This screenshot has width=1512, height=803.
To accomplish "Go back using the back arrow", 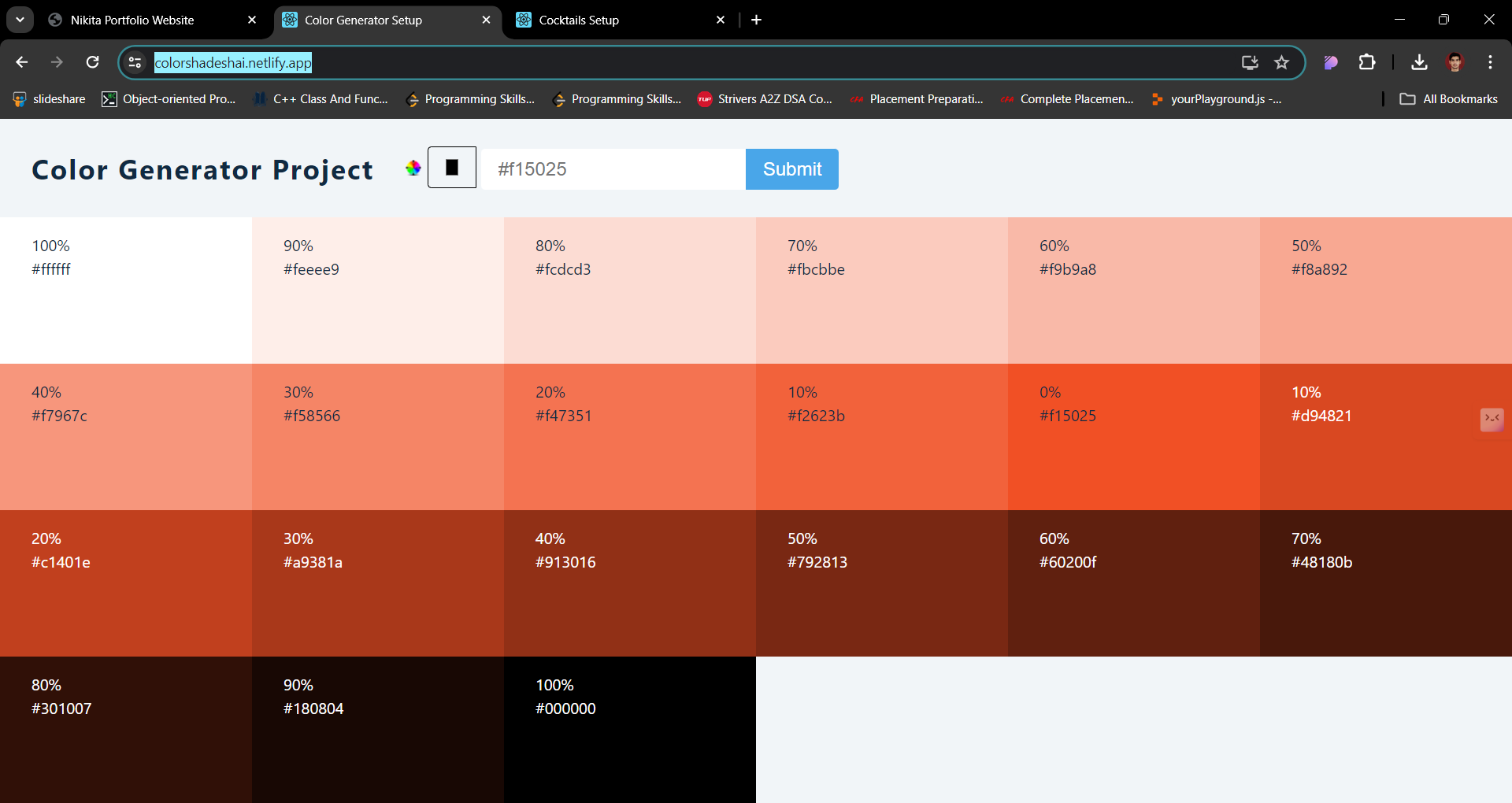I will click(21, 62).
